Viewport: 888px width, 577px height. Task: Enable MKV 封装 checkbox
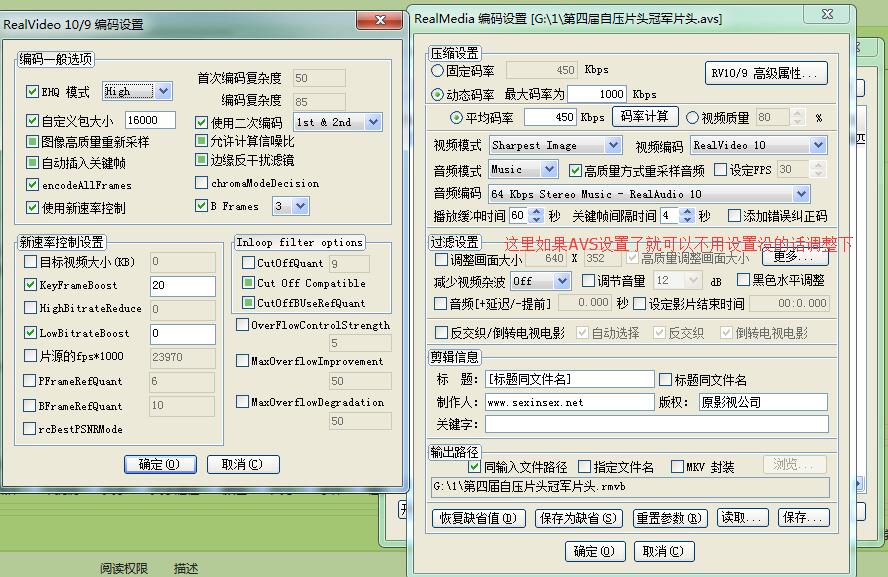(x=677, y=467)
